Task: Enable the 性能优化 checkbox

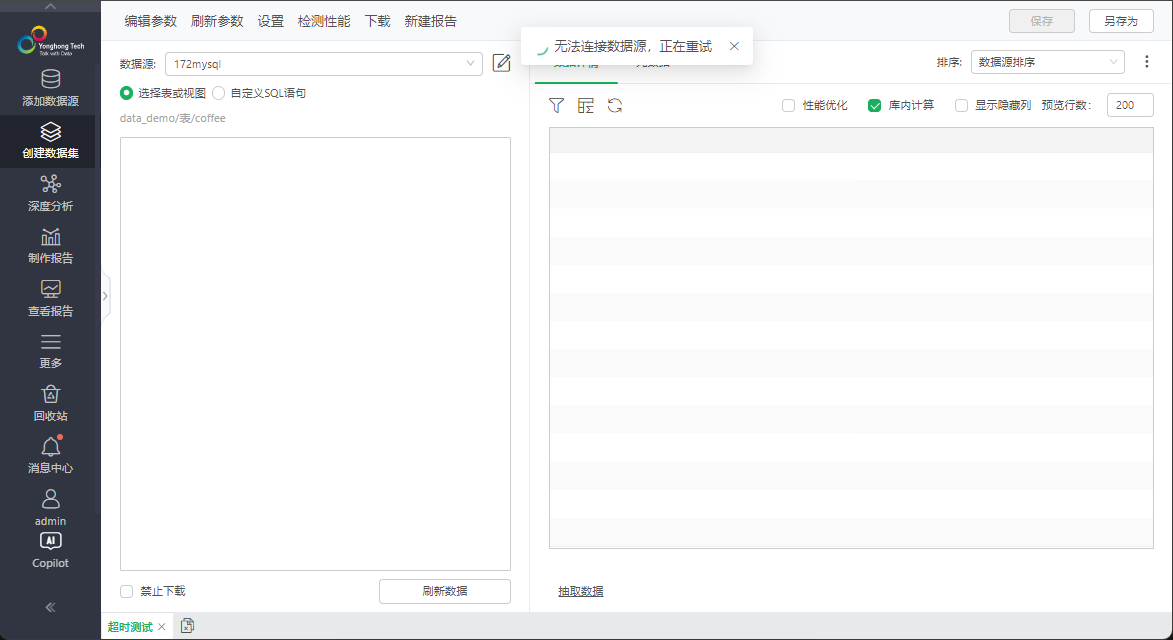Action: pos(788,105)
